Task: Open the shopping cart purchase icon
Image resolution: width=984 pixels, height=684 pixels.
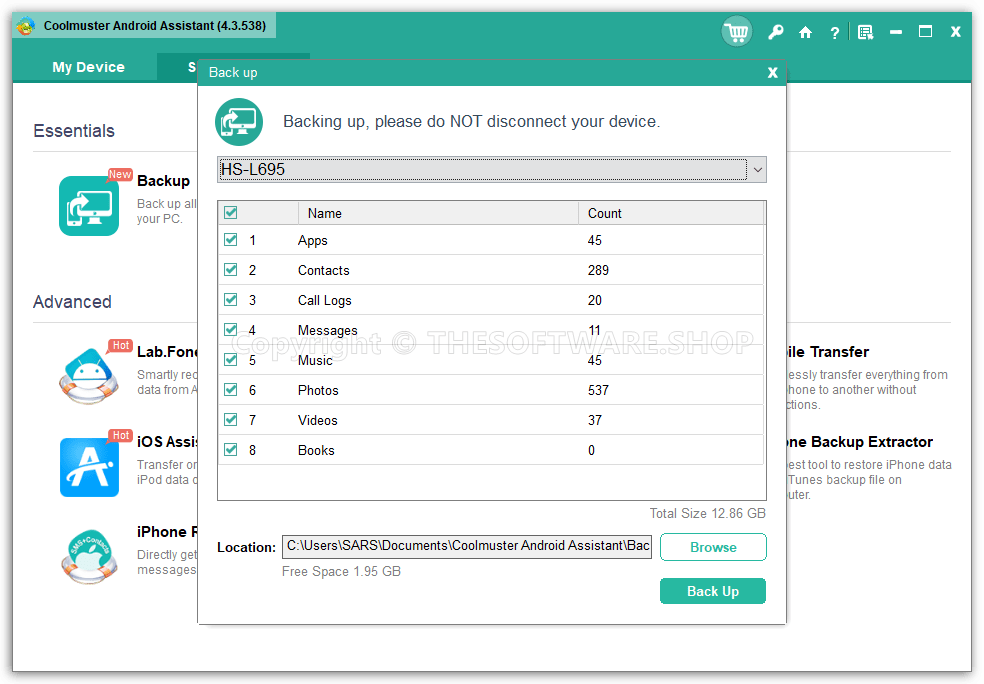Action: pos(737,31)
